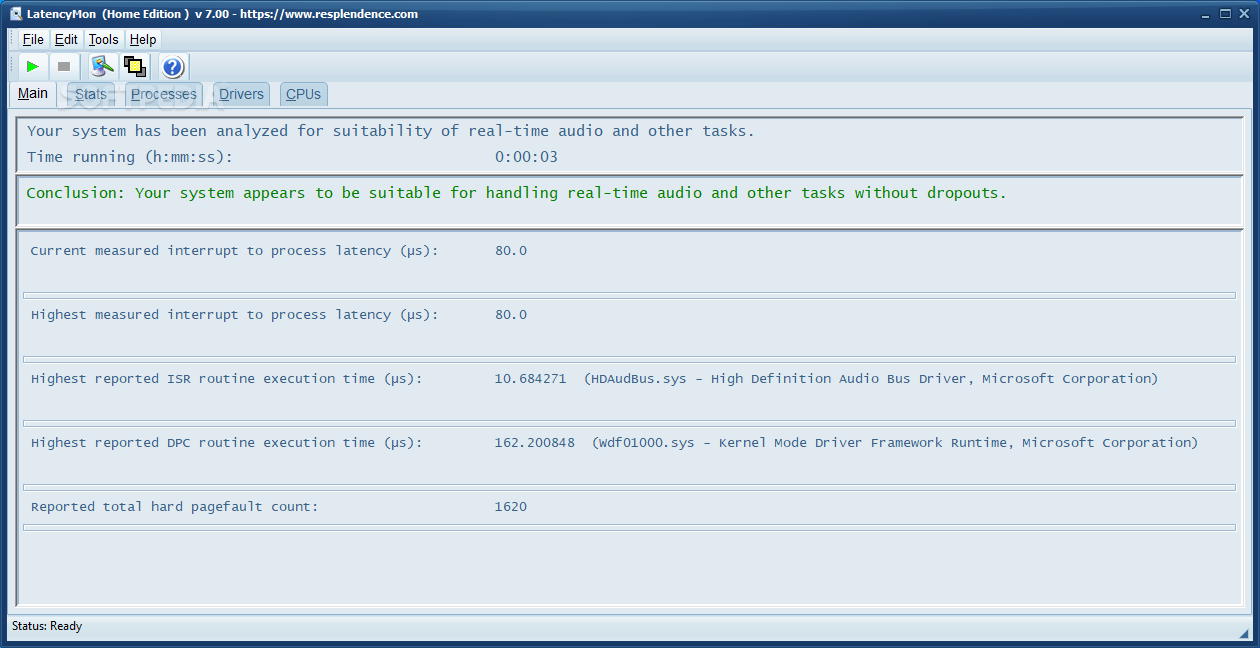Screen dimensions: 1260x648
Task: Open help using the blue question mark icon
Action: pyautogui.click(x=173, y=67)
